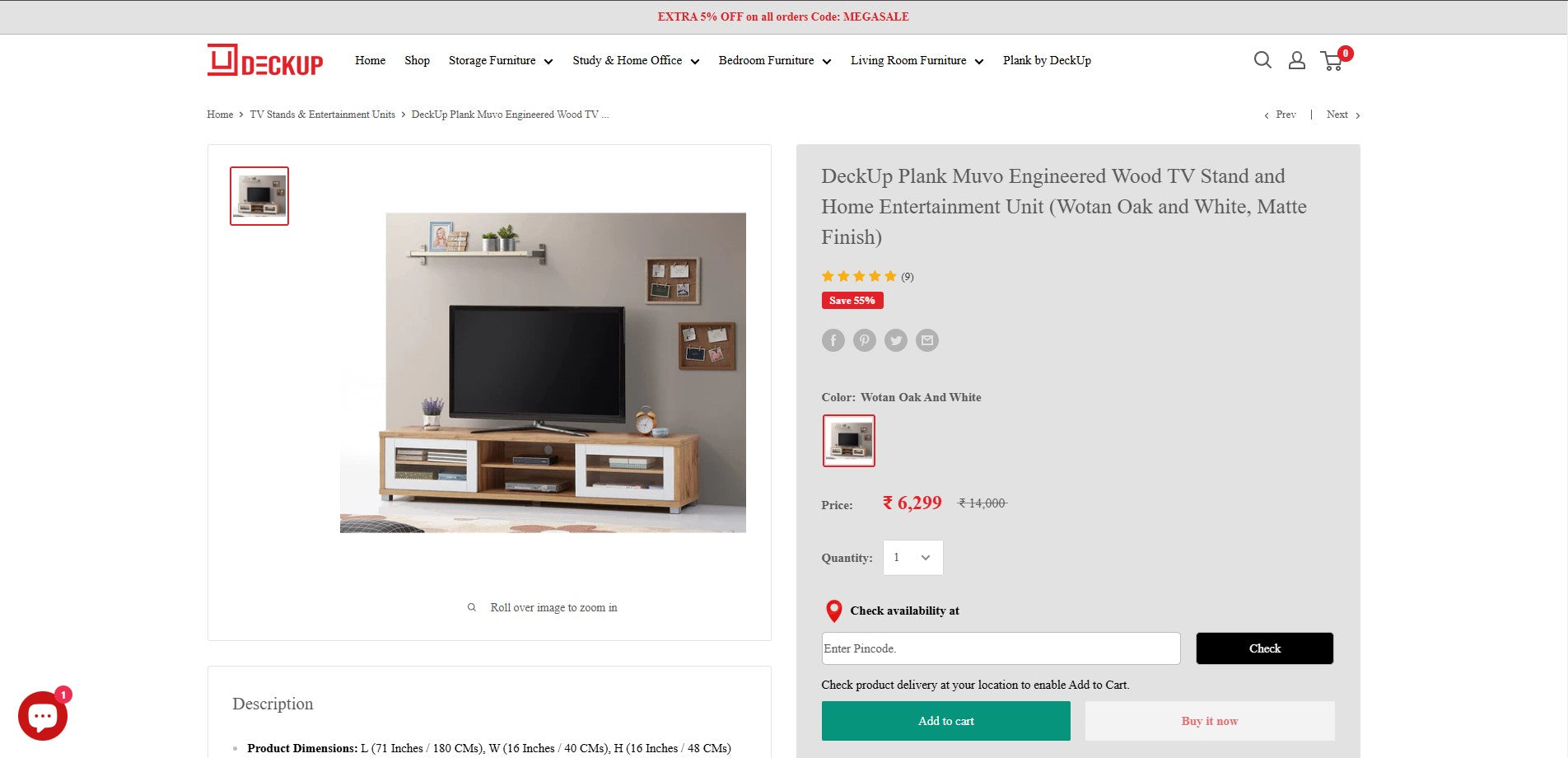Click the Enter Pincode field
The width and height of the screenshot is (1568, 758).
tap(1001, 648)
